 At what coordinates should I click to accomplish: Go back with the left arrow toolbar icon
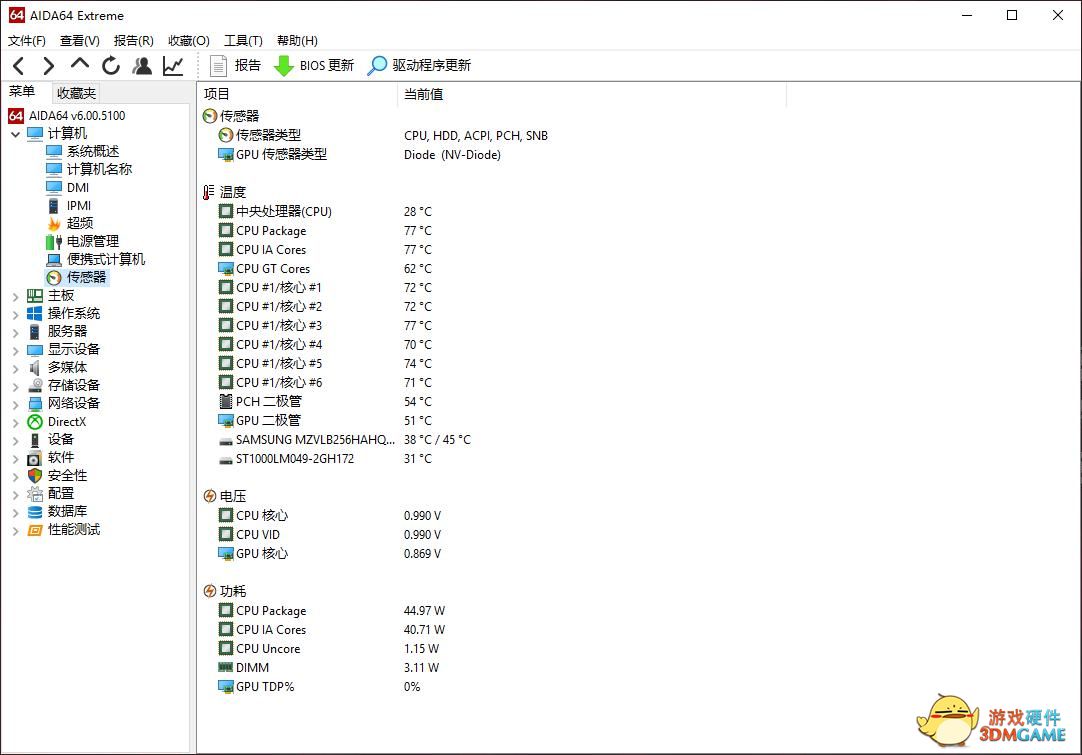tap(19, 66)
